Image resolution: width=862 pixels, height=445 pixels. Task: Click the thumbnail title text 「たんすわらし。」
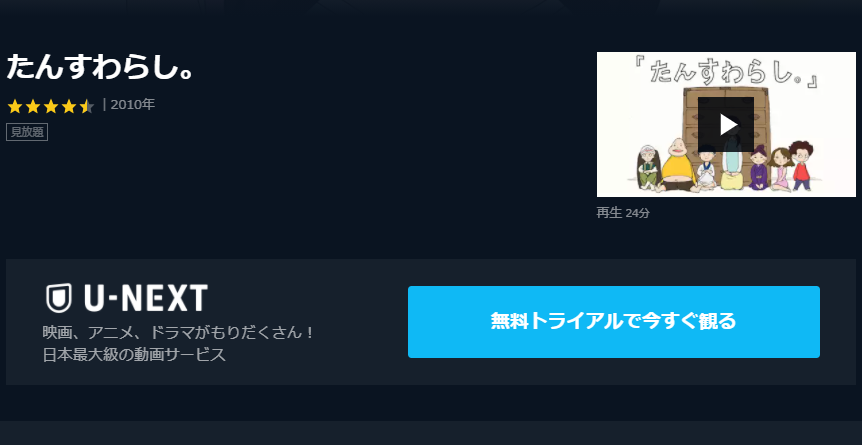(728, 72)
